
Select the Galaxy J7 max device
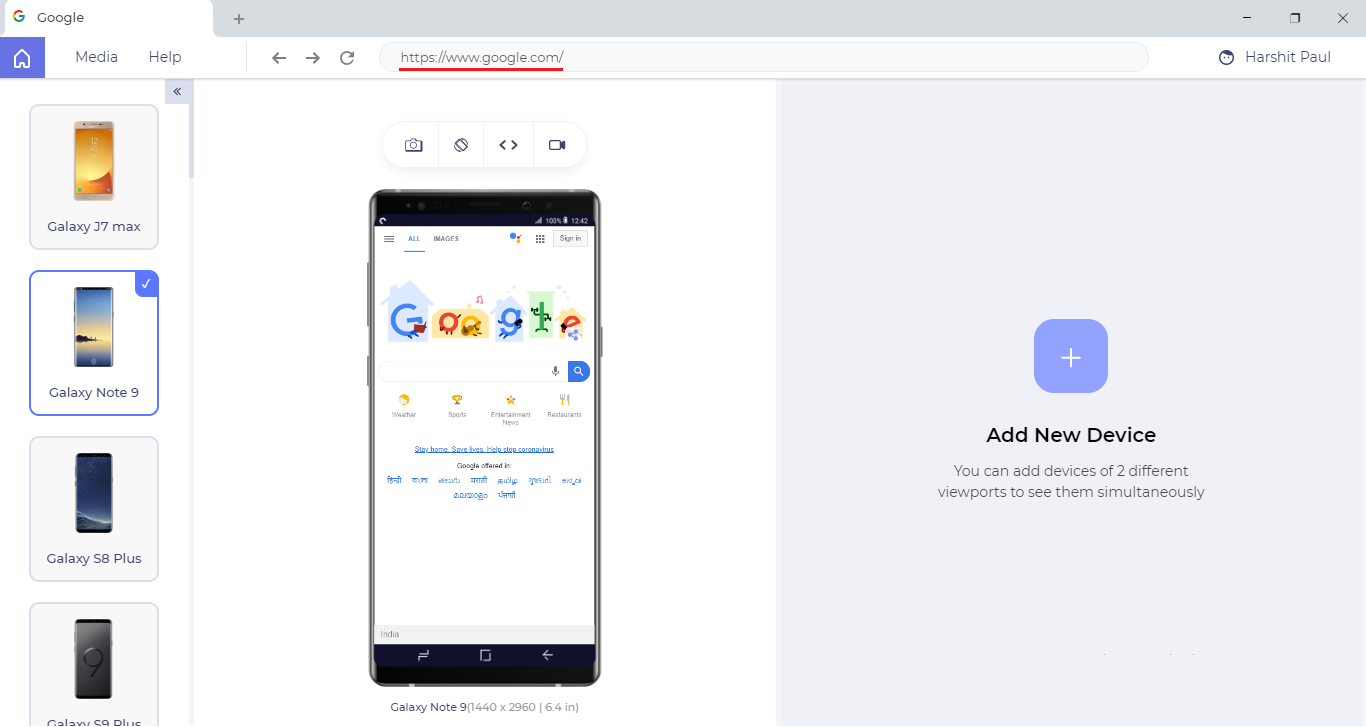[94, 177]
